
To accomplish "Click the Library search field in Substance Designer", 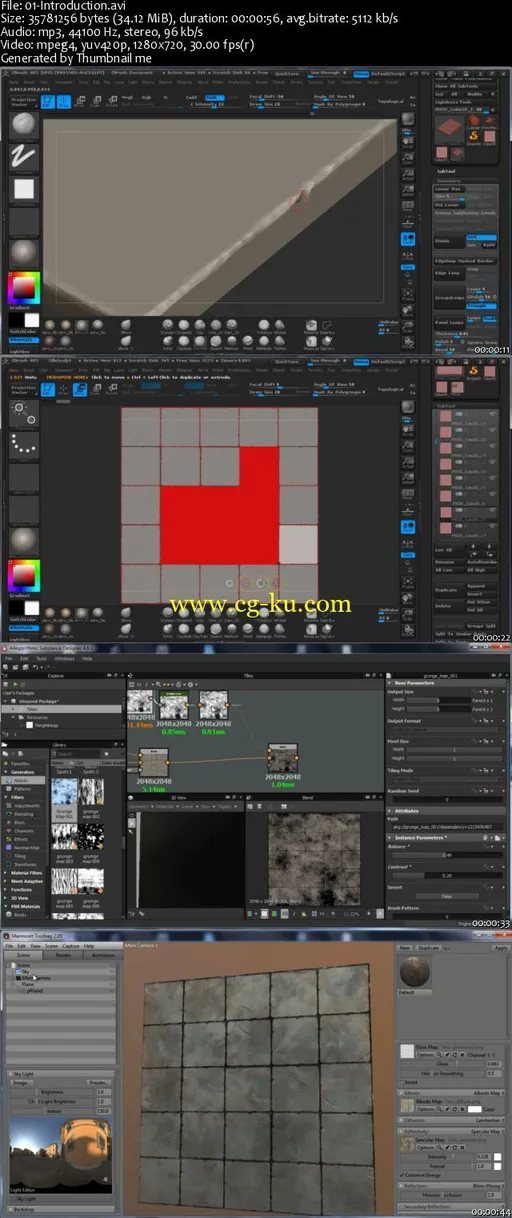I will coord(78,754).
